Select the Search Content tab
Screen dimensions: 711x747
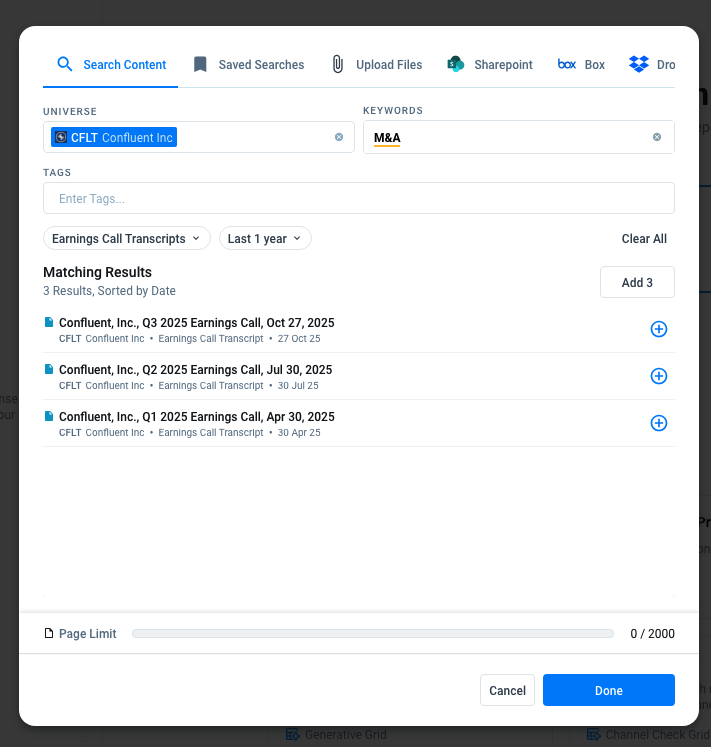coord(111,64)
